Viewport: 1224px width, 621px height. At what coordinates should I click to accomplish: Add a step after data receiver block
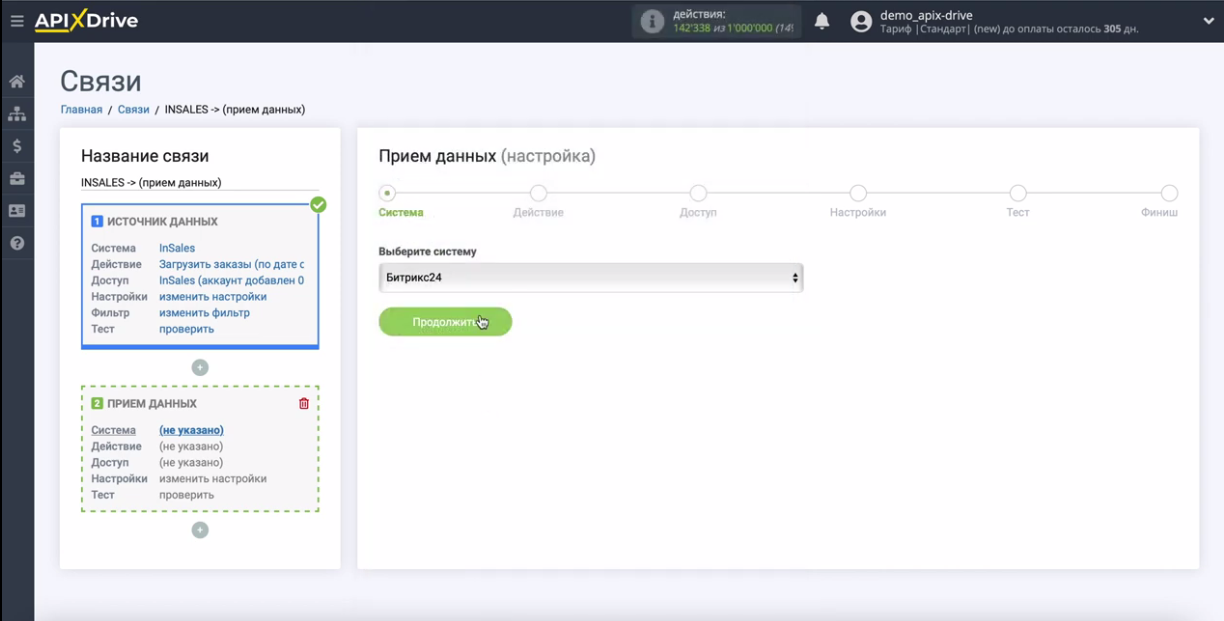[x=200, y=530]
